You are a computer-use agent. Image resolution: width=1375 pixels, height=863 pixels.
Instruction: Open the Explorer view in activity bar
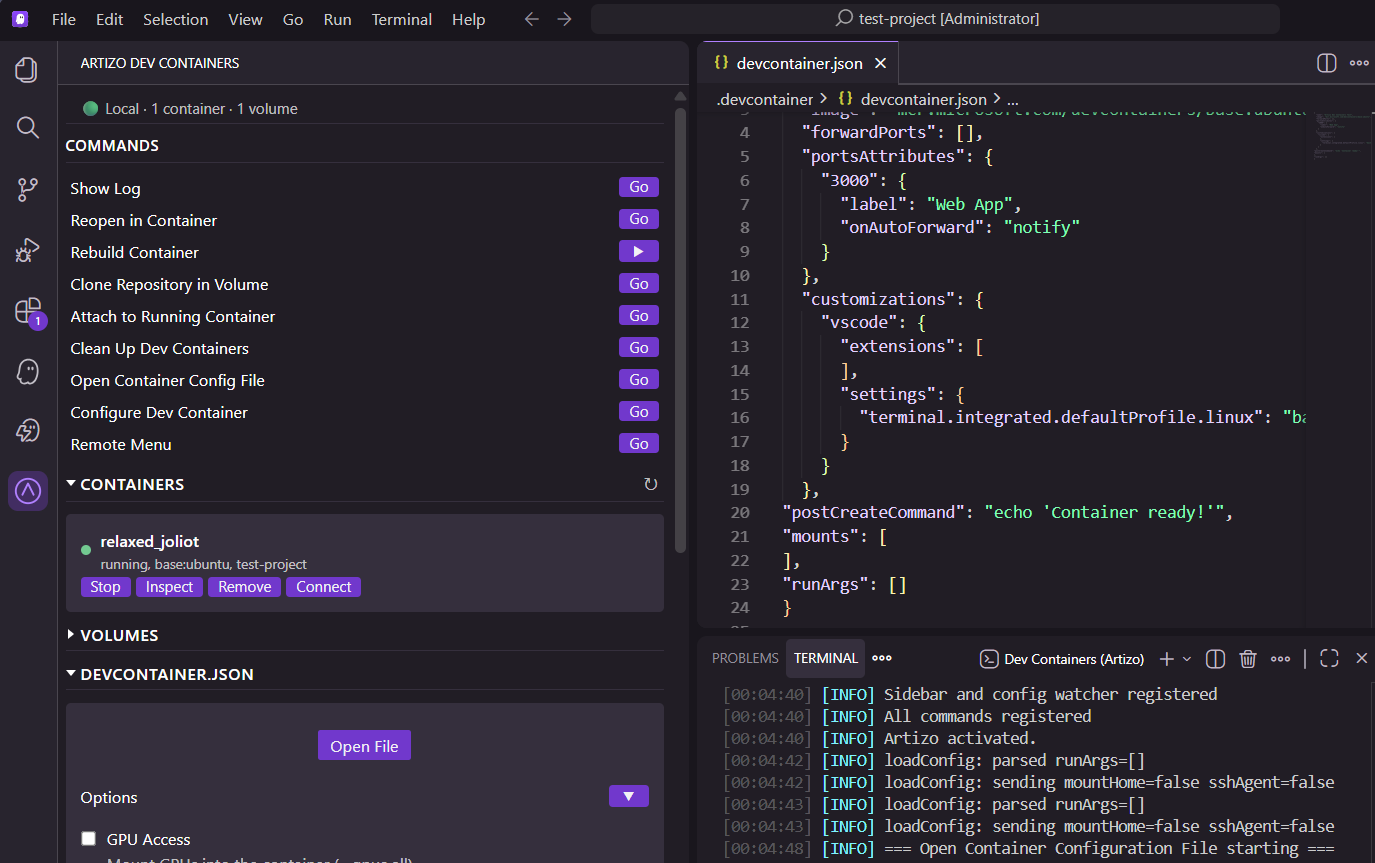coord(28,70)
